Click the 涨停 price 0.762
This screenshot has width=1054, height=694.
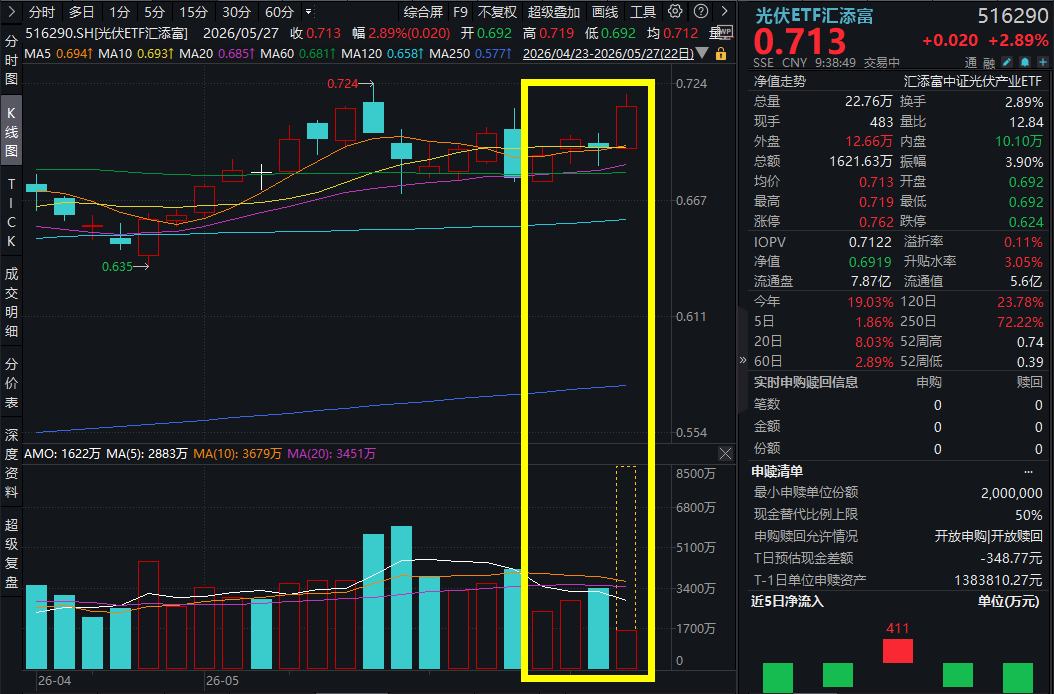coord(876,222)
